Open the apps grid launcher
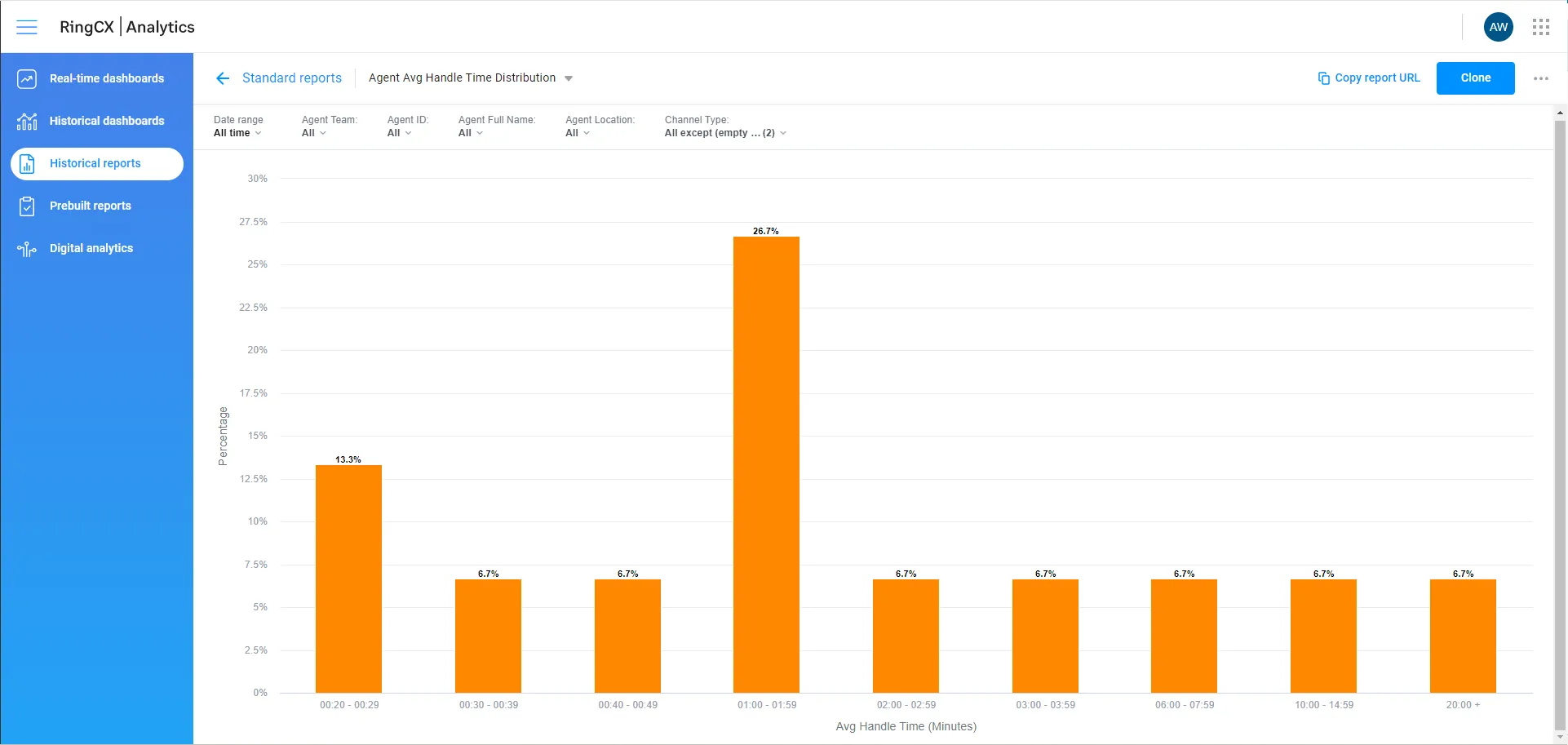Image resolution: width=1568 pixels, height=745 pixels. (x=1541, y=26)
